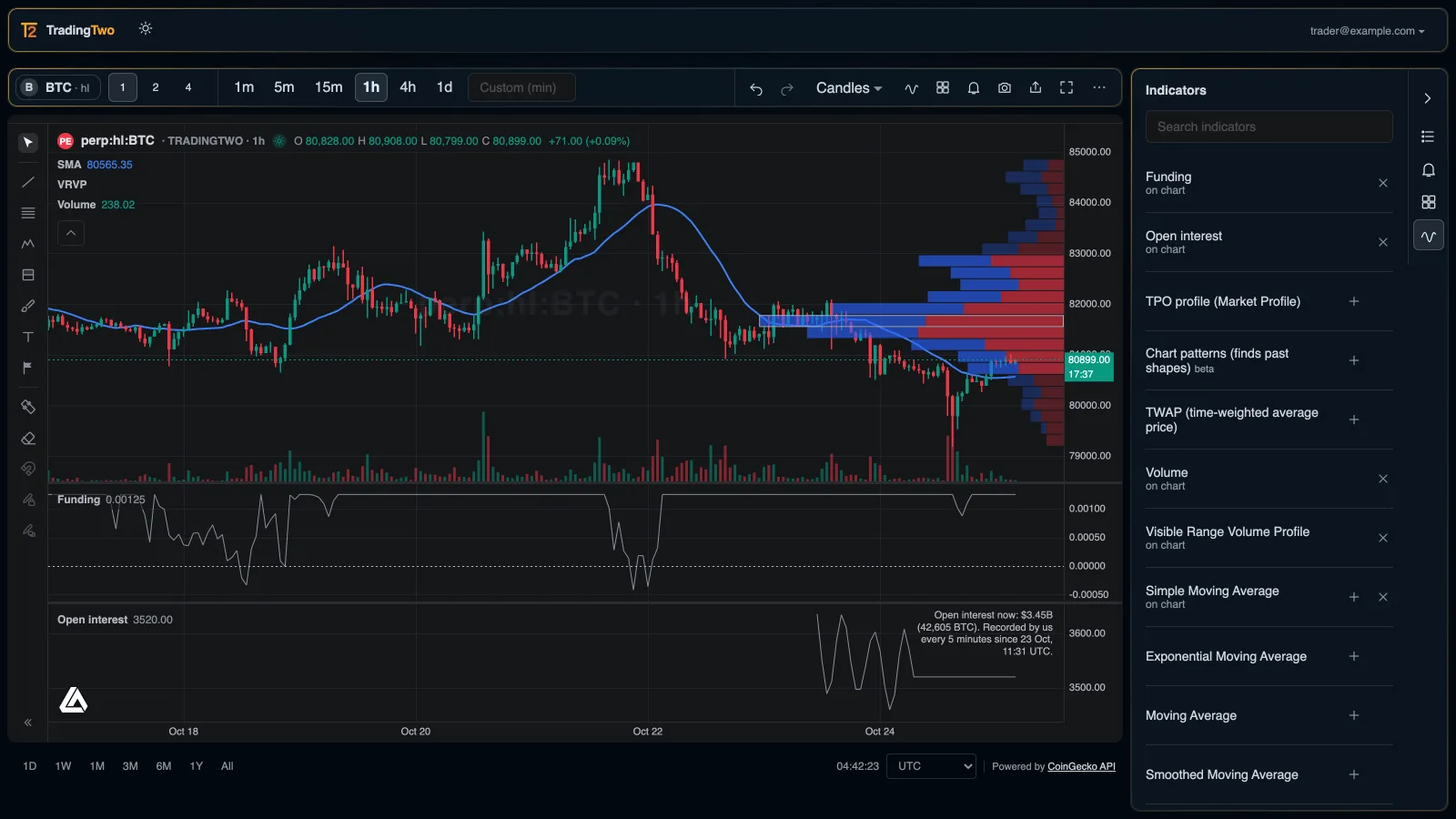The width and height of the screenshot is (1456, 819).
Task: Click the Custom (min) interval field
Action: coord(521,87)
